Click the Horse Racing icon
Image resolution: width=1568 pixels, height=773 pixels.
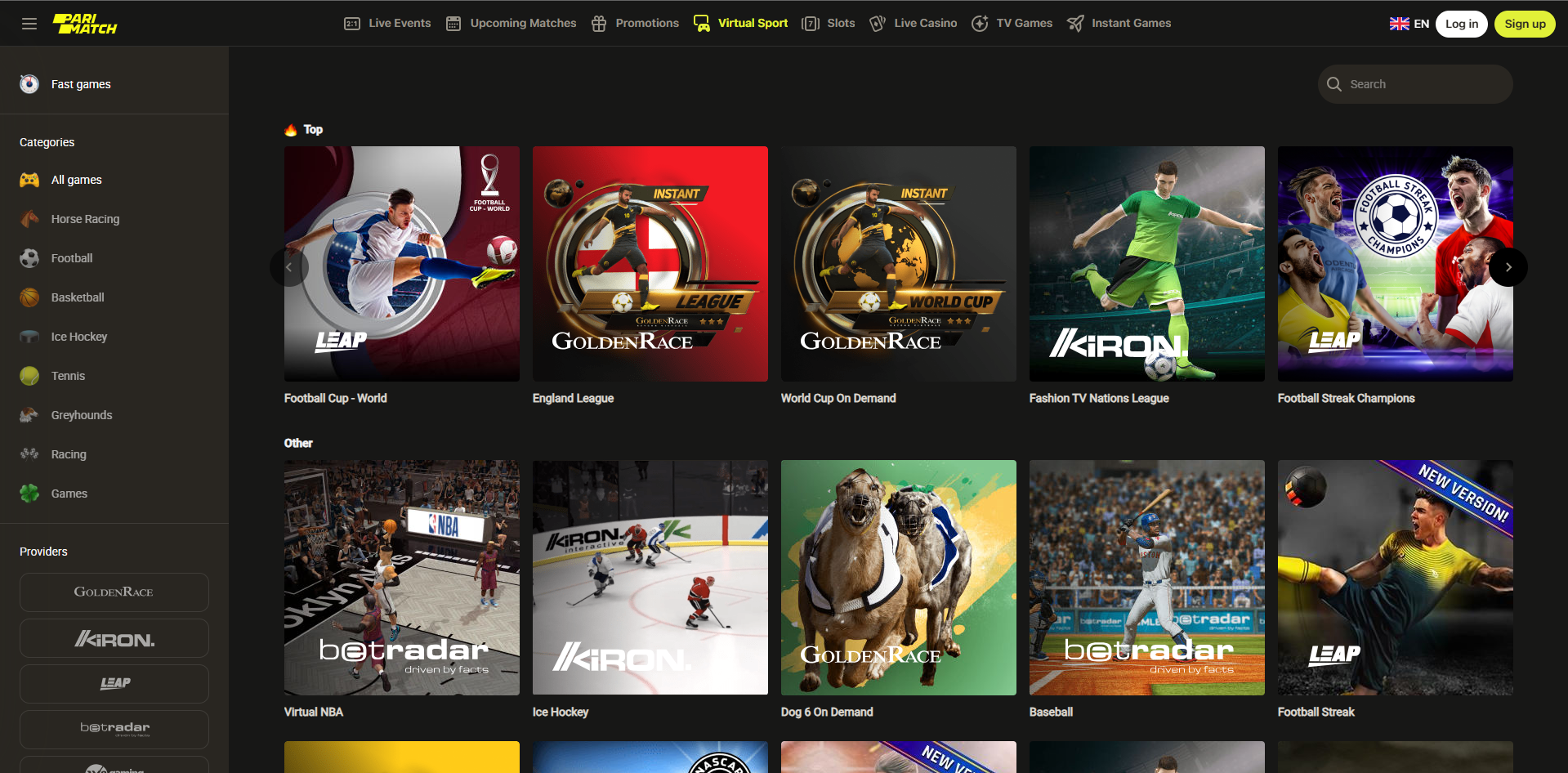tap(29, 219)
